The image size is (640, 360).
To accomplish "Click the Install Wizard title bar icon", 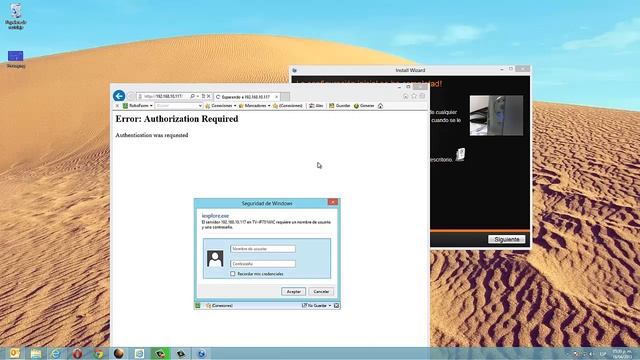I will coord(294,70).
